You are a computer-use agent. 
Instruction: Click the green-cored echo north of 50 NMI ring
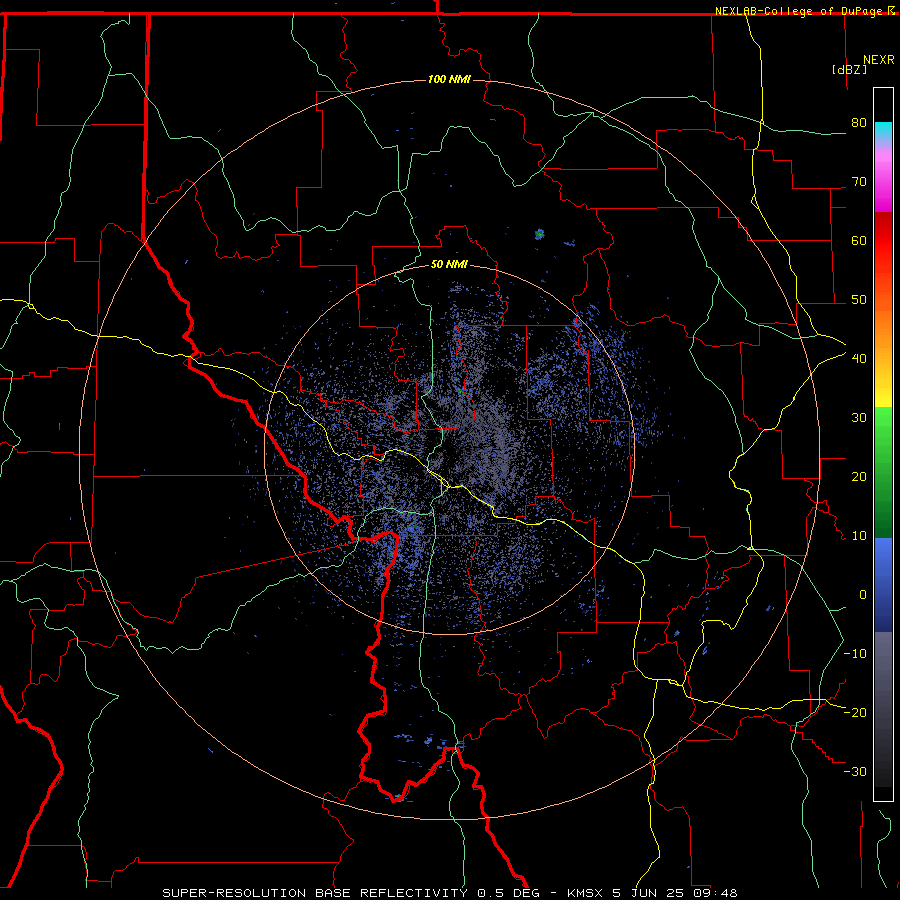click(539, 234)
